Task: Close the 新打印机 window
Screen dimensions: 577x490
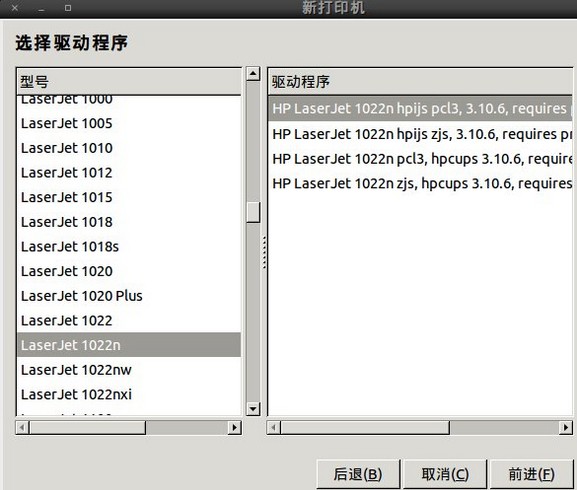Action: 15,8
